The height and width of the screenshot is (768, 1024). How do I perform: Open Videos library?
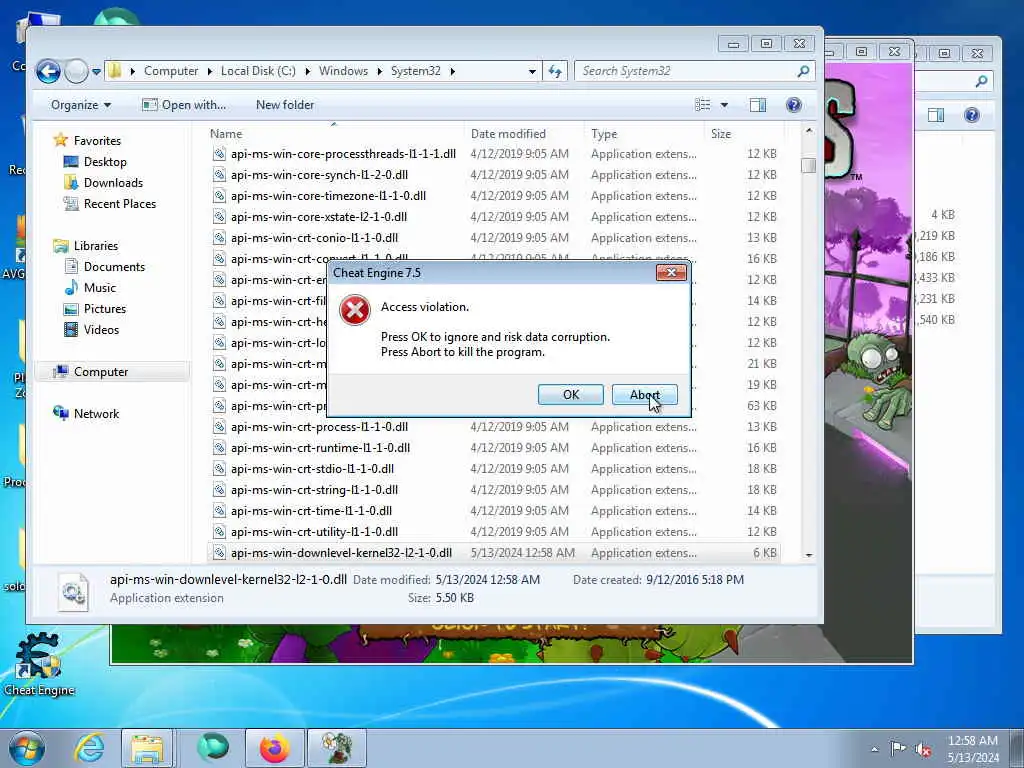pos(101,329)
